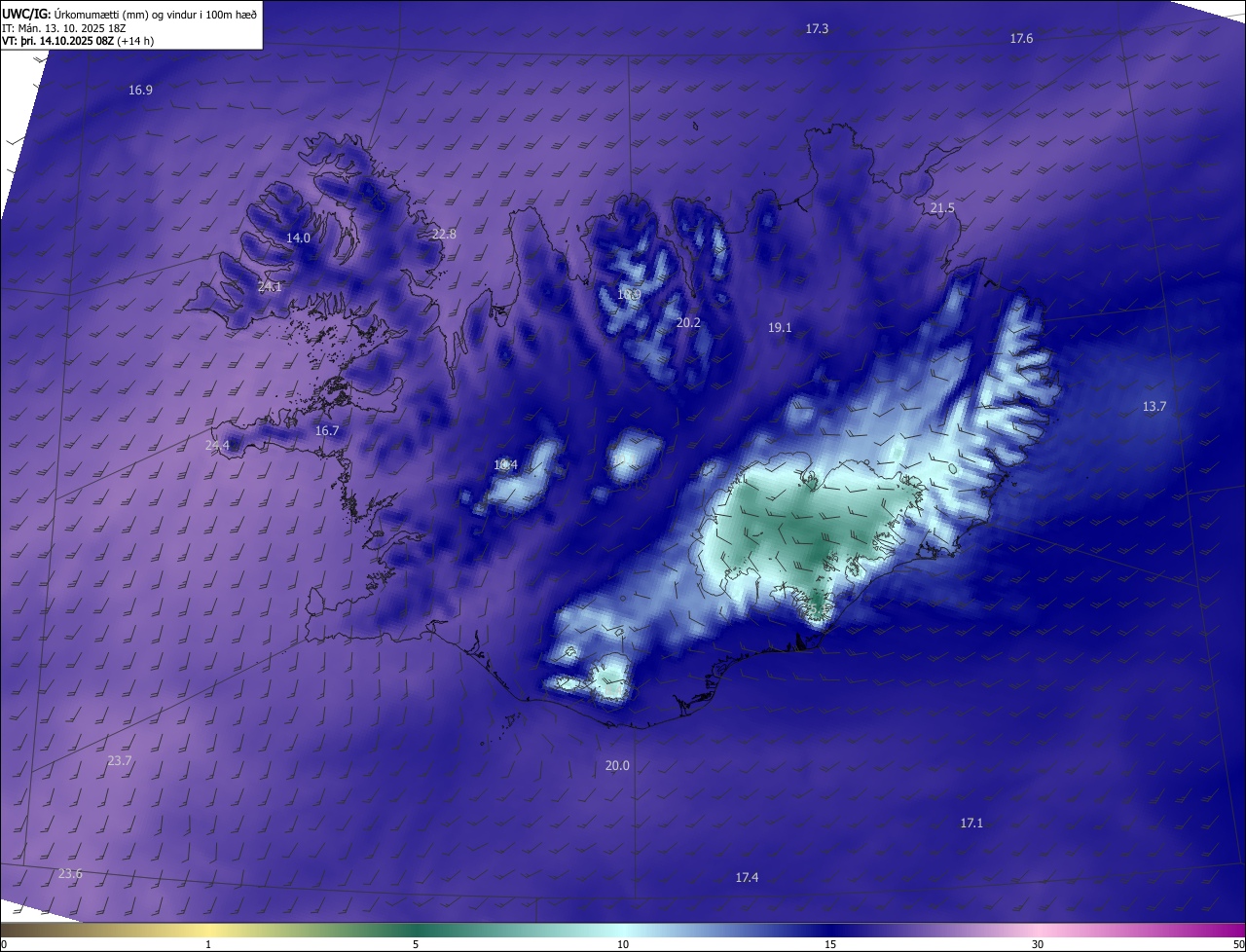Click the map value 20.0 off the south coast
This screenshot has width=1246, height=952.
point(617,766)
